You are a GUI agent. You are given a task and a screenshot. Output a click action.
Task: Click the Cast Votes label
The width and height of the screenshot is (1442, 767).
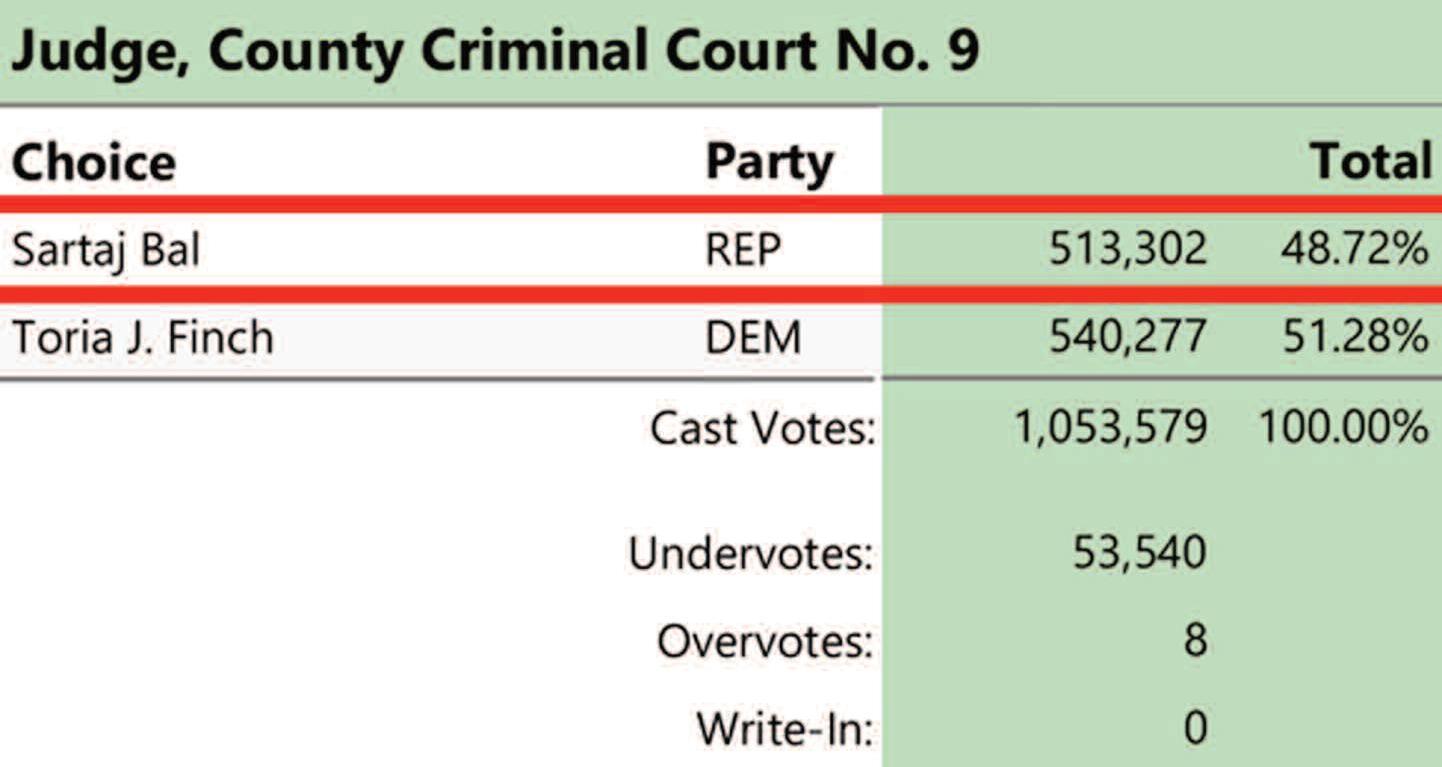coord(762,428)
